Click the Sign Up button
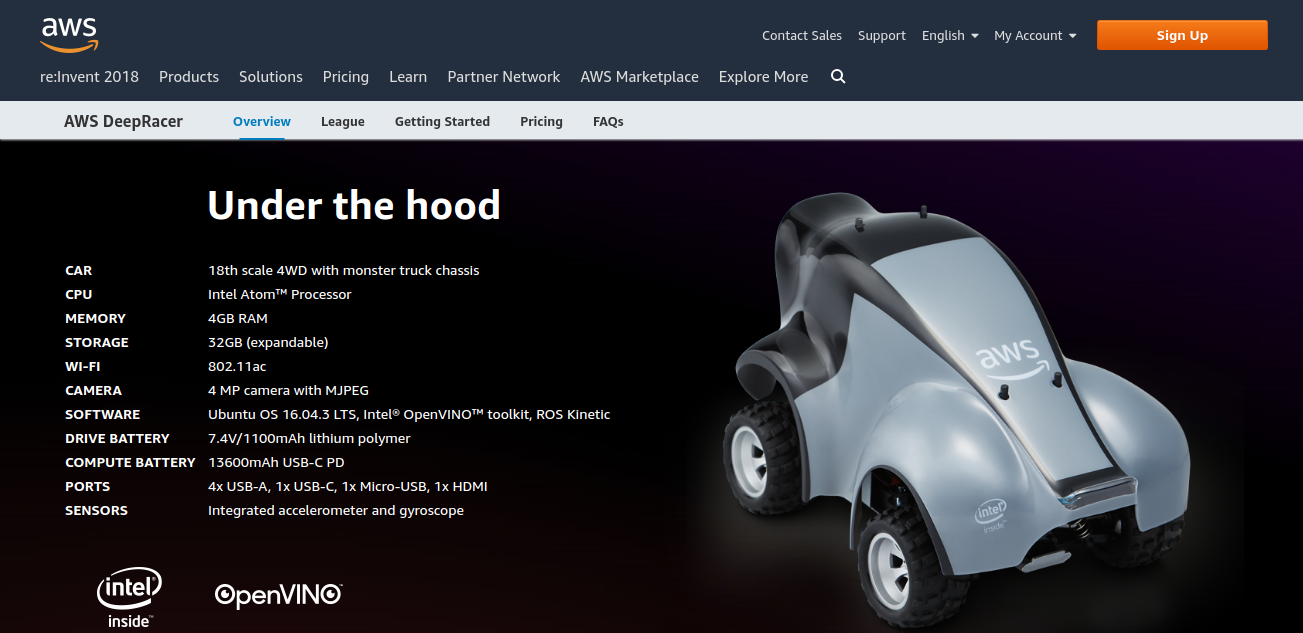The height and width of the screenshot is (633, 1303). 1182,35
